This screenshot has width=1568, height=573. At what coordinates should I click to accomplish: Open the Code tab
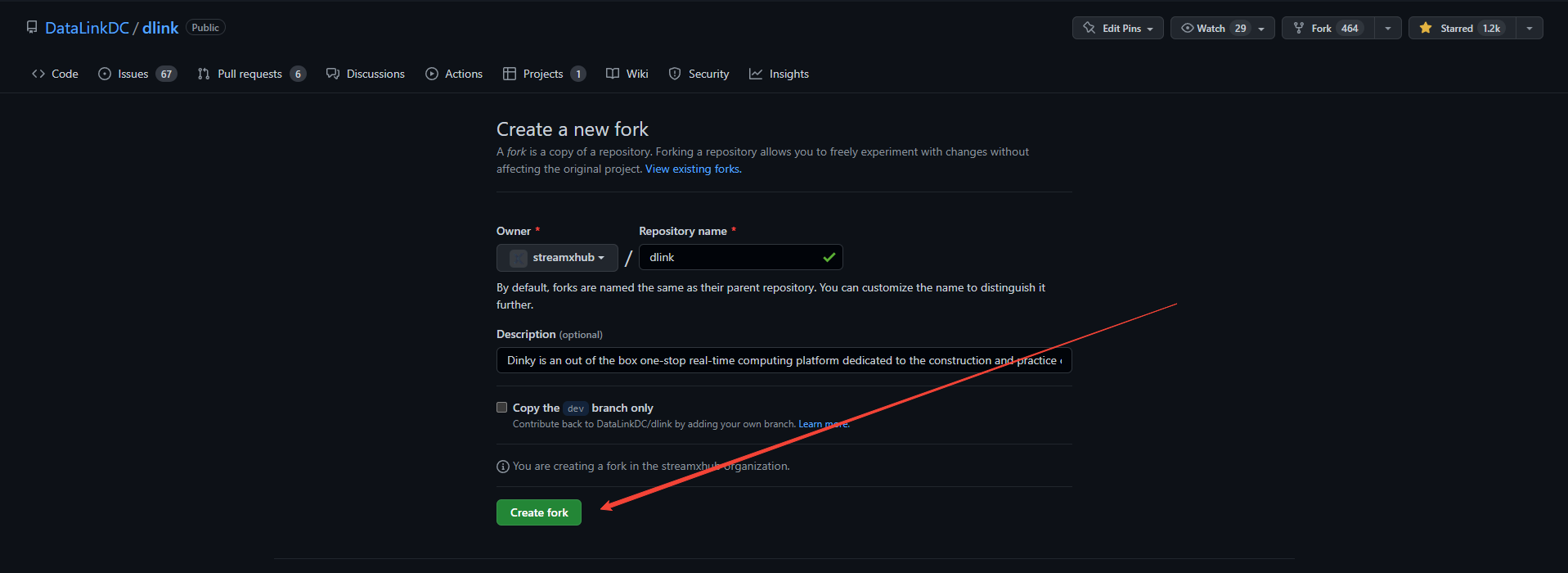click(x=55, y=74)
